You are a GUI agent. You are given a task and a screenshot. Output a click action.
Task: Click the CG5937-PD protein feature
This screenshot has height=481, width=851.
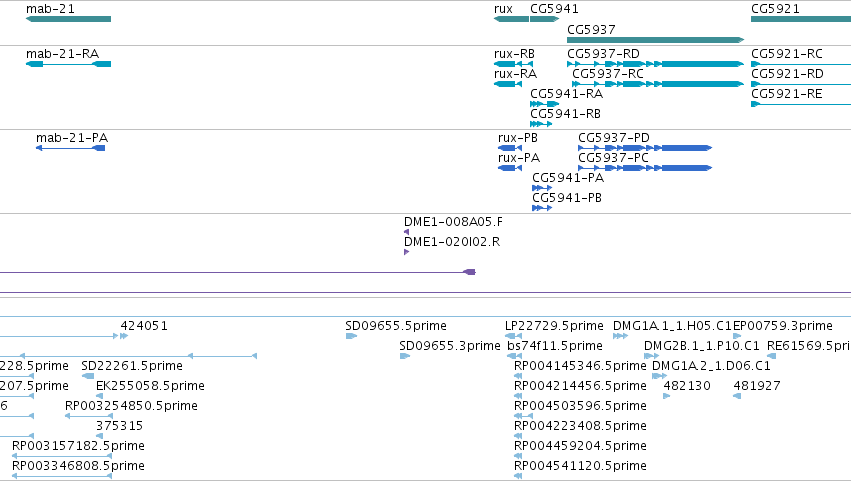pos(645,148)
